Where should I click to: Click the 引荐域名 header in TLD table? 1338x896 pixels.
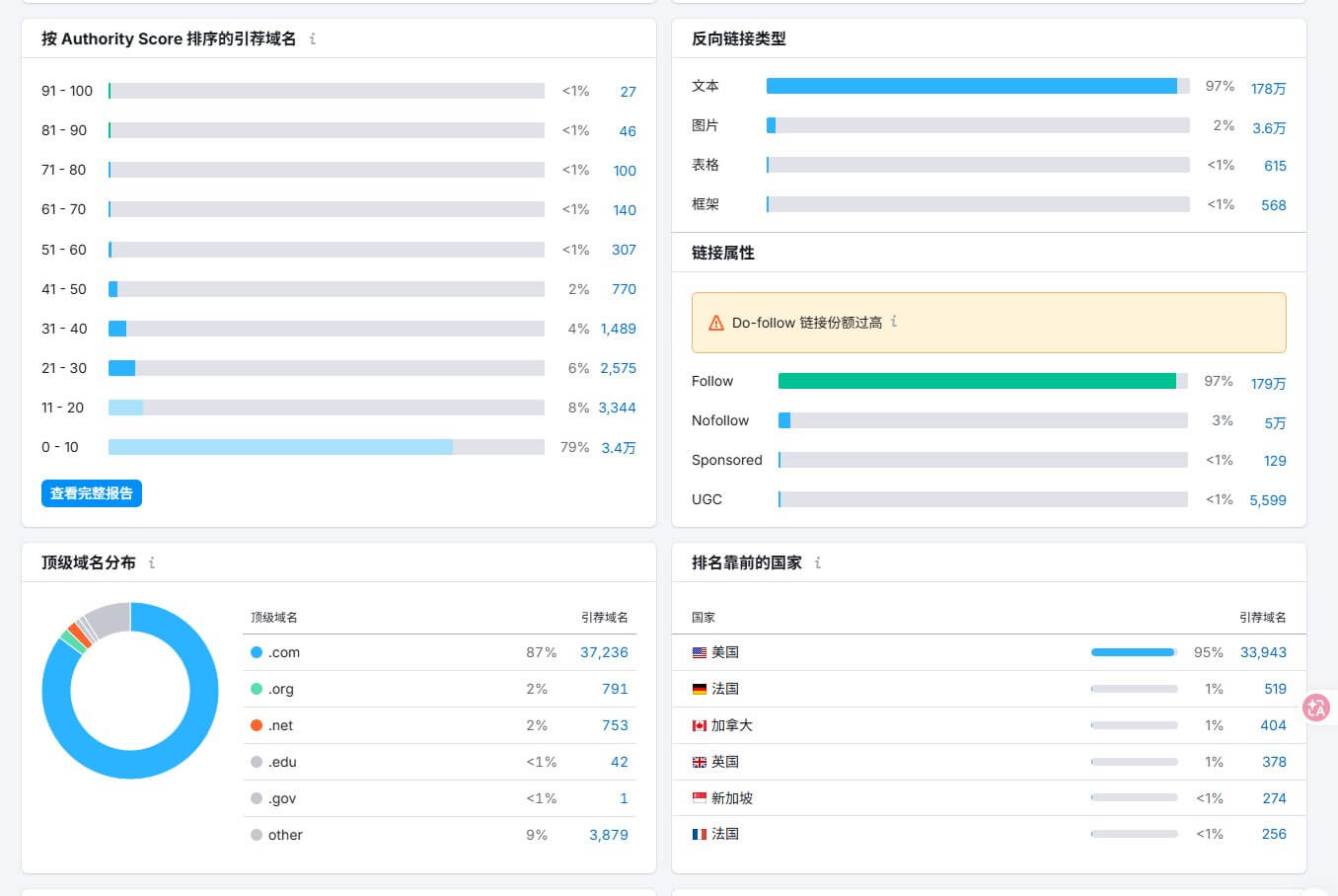pyautogui.click(x=605, y=618)
